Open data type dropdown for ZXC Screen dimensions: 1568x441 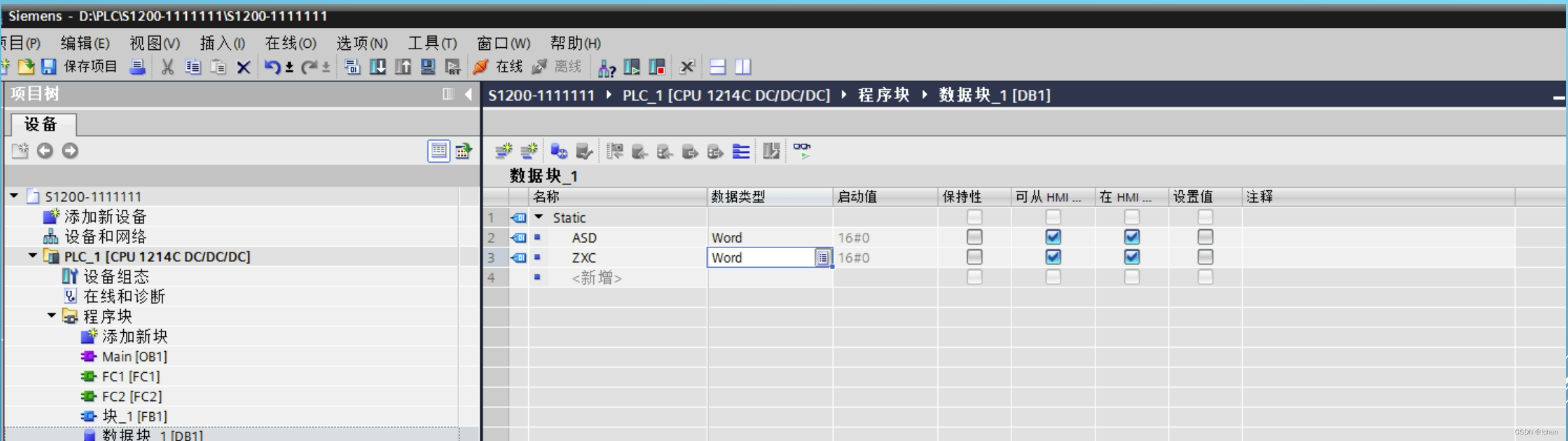click(x=823, y=257)
